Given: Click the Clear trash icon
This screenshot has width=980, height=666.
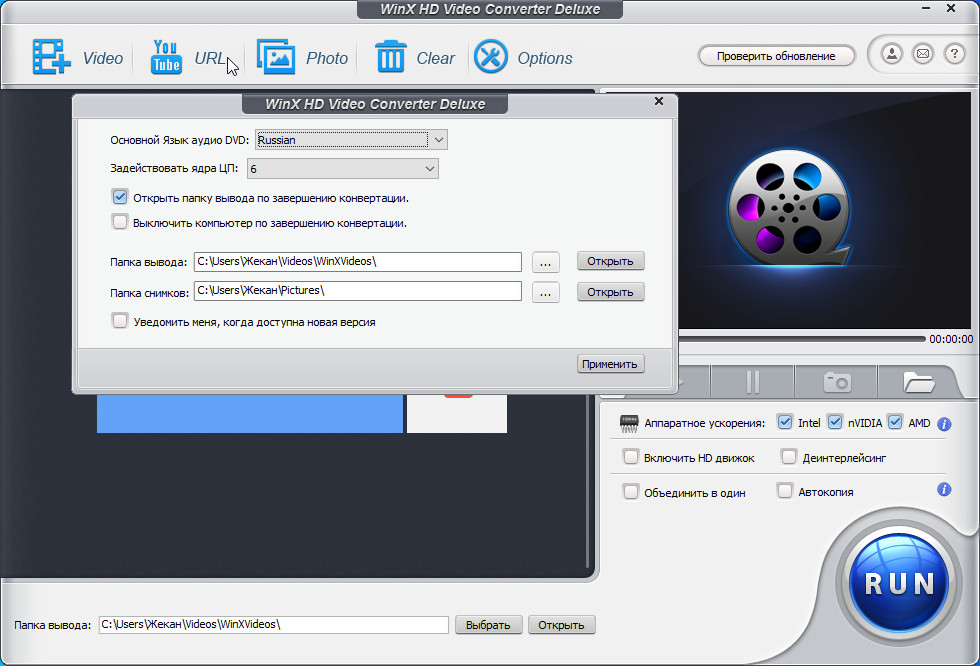Looking at the screenshot, I should pyautogui.click(x=391, y=56).
